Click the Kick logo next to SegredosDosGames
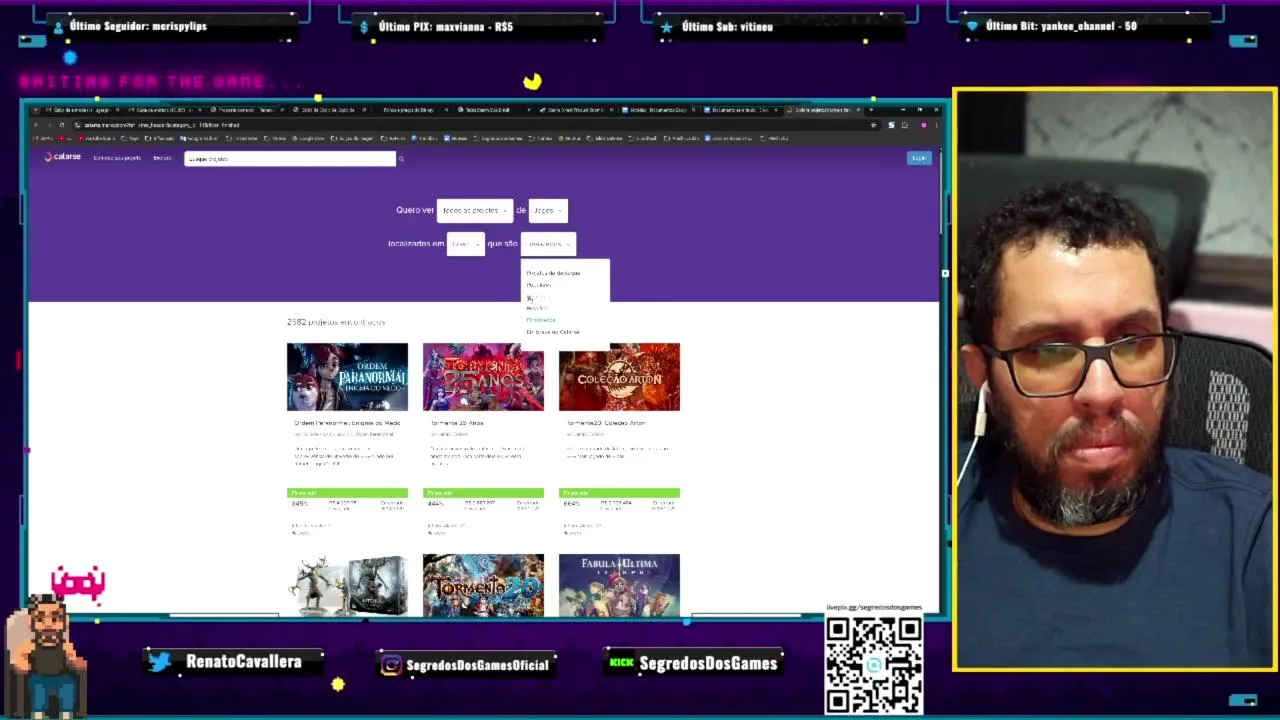The height and width of the screenshot is (720, 1280). [x=622, y=662]
